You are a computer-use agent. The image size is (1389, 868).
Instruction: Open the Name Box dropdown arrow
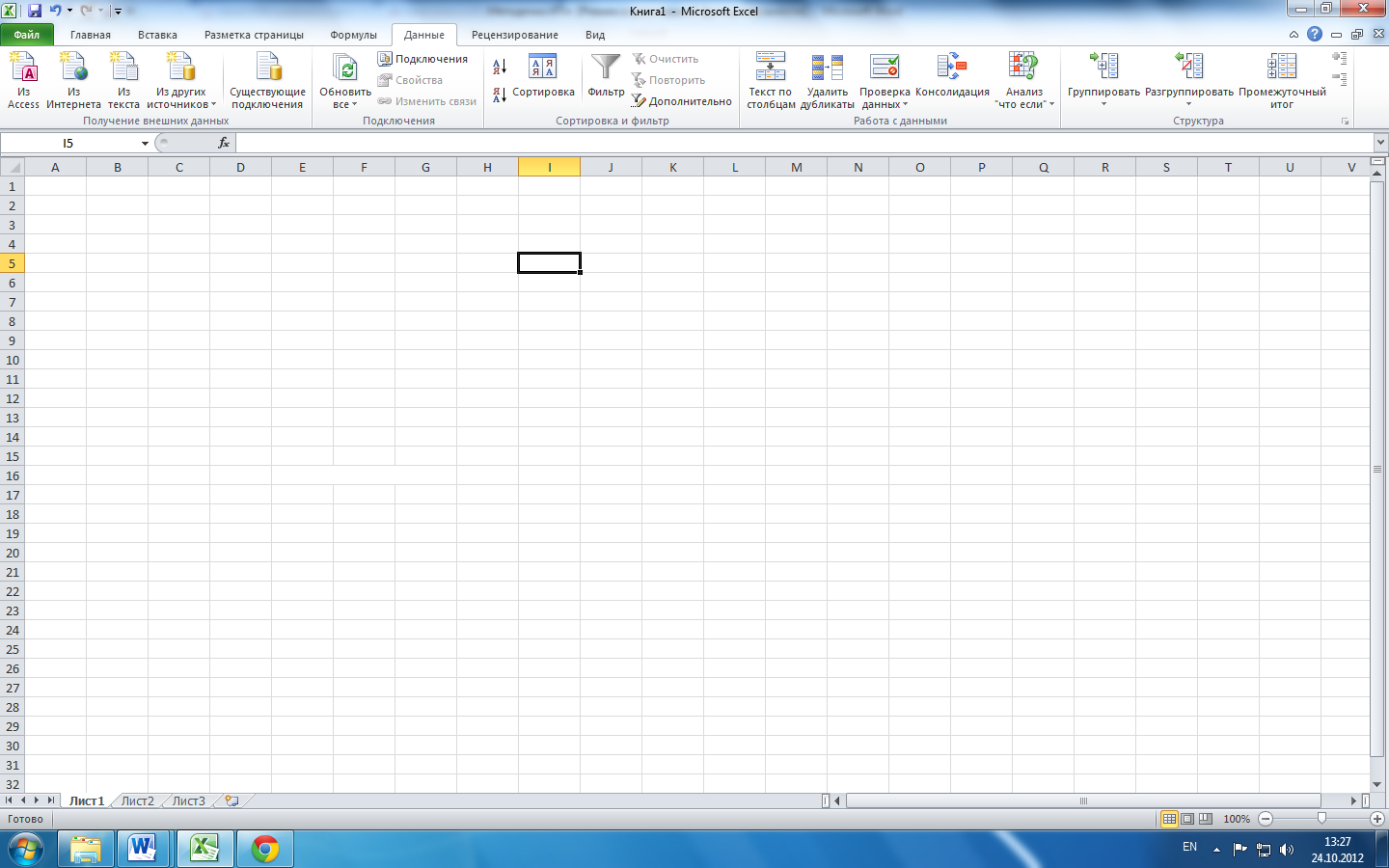(145, 144)
